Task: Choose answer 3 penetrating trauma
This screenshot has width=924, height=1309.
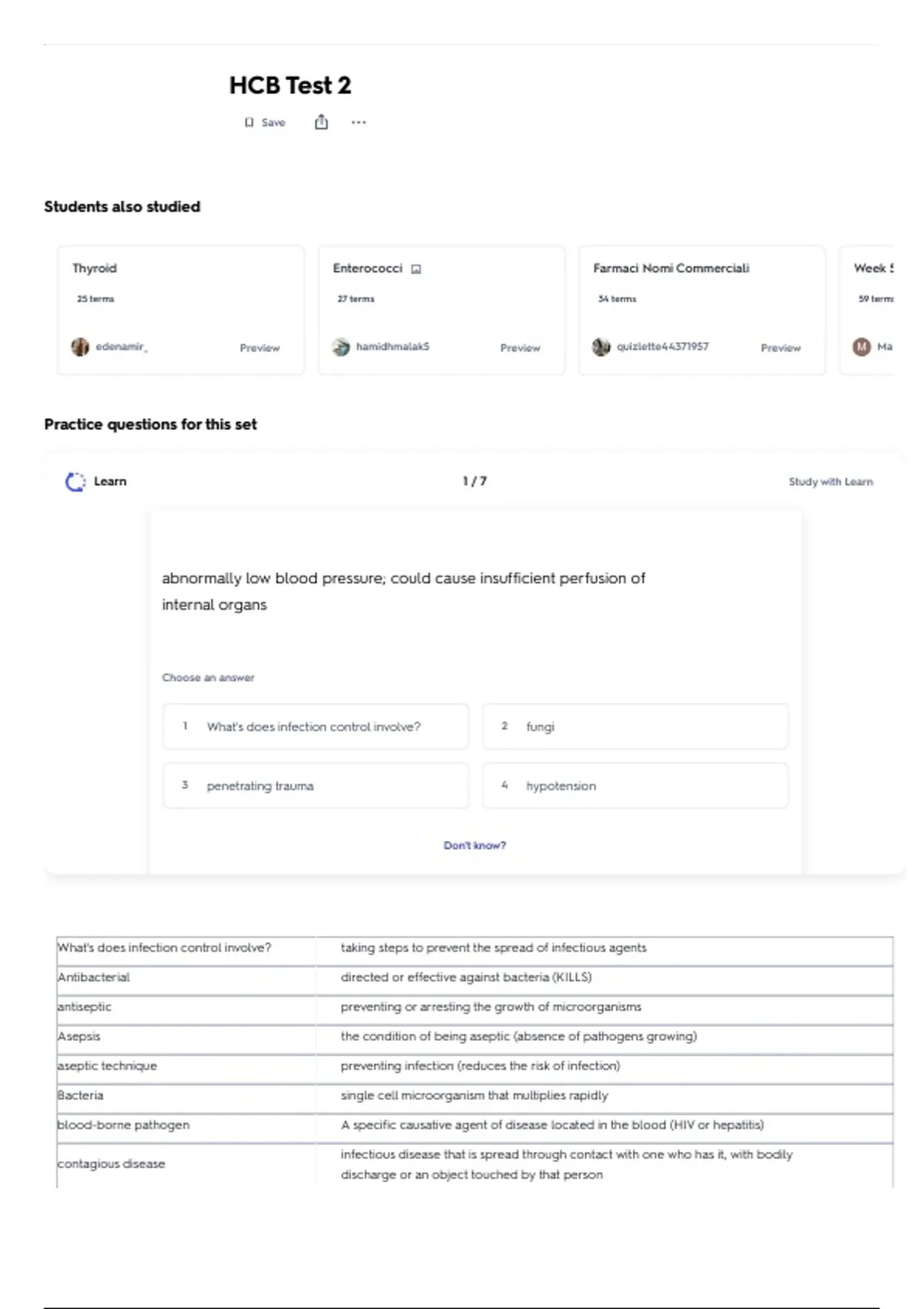Action: point(316,785)
